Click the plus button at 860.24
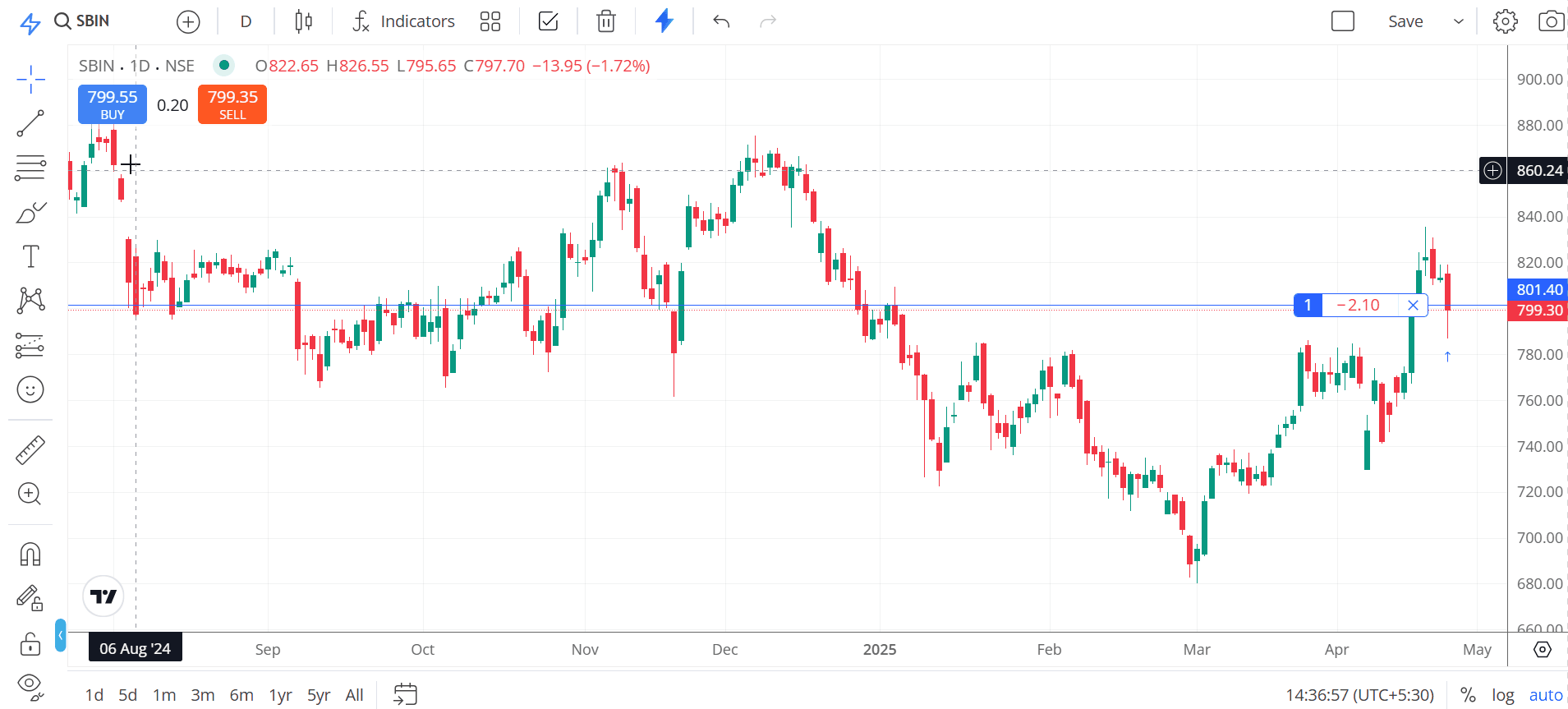 tap(1492, 170)
